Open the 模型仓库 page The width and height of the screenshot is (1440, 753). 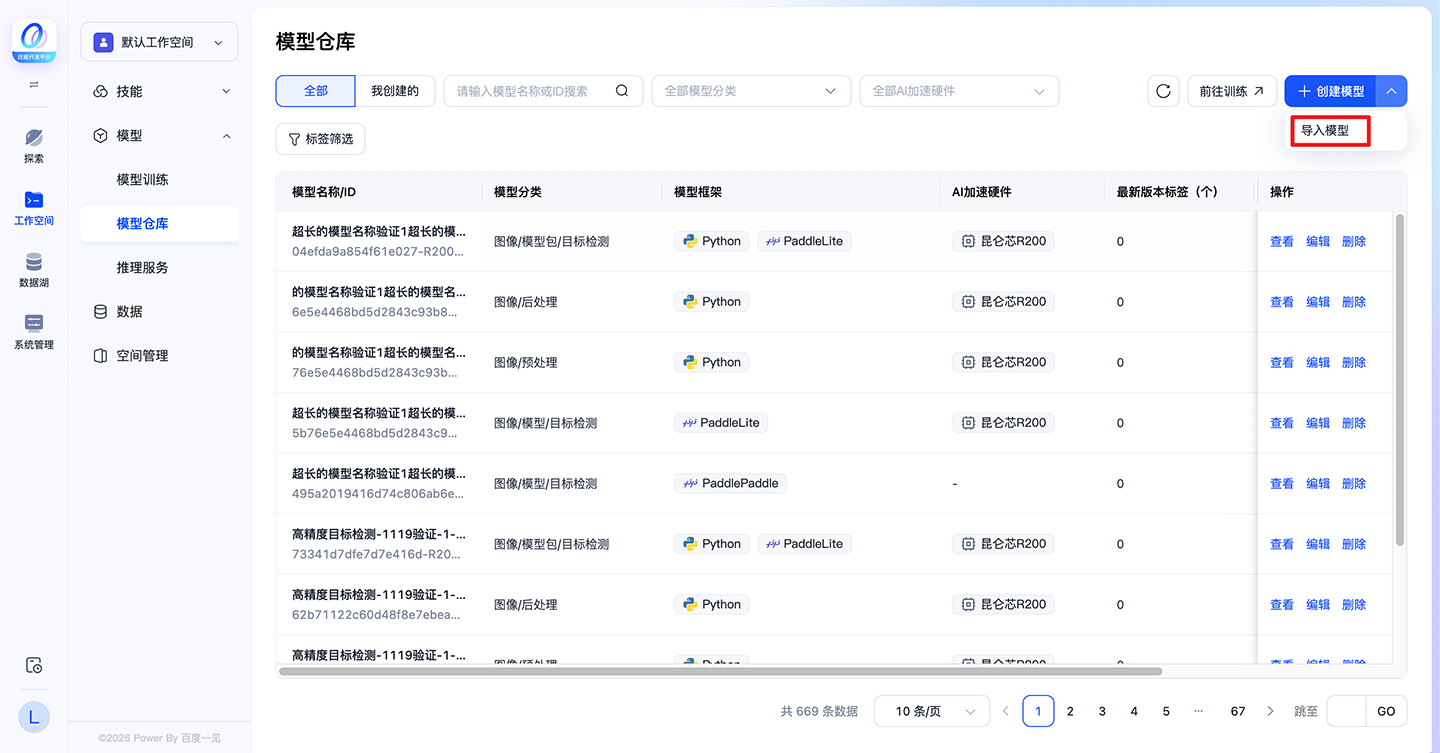[x=160, y=223]
